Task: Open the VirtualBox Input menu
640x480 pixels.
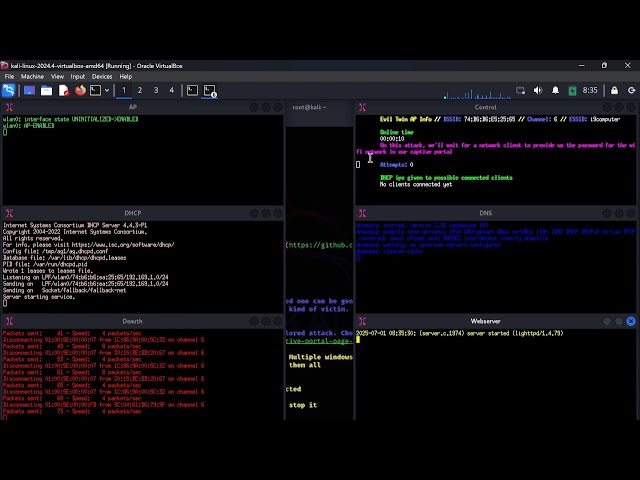Action: click(x=78, y=76)
